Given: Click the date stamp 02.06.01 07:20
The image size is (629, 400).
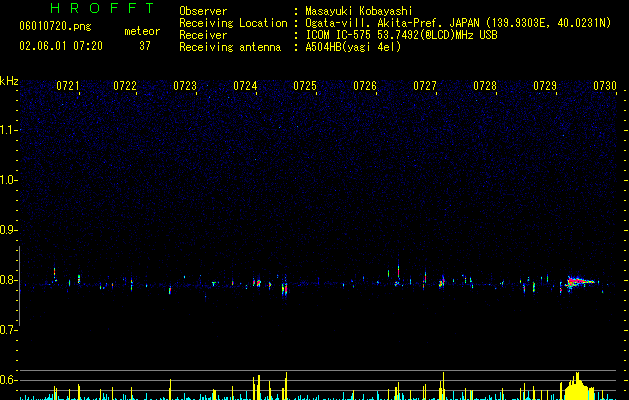Looking at the screenshot, I should pos(61,46).
